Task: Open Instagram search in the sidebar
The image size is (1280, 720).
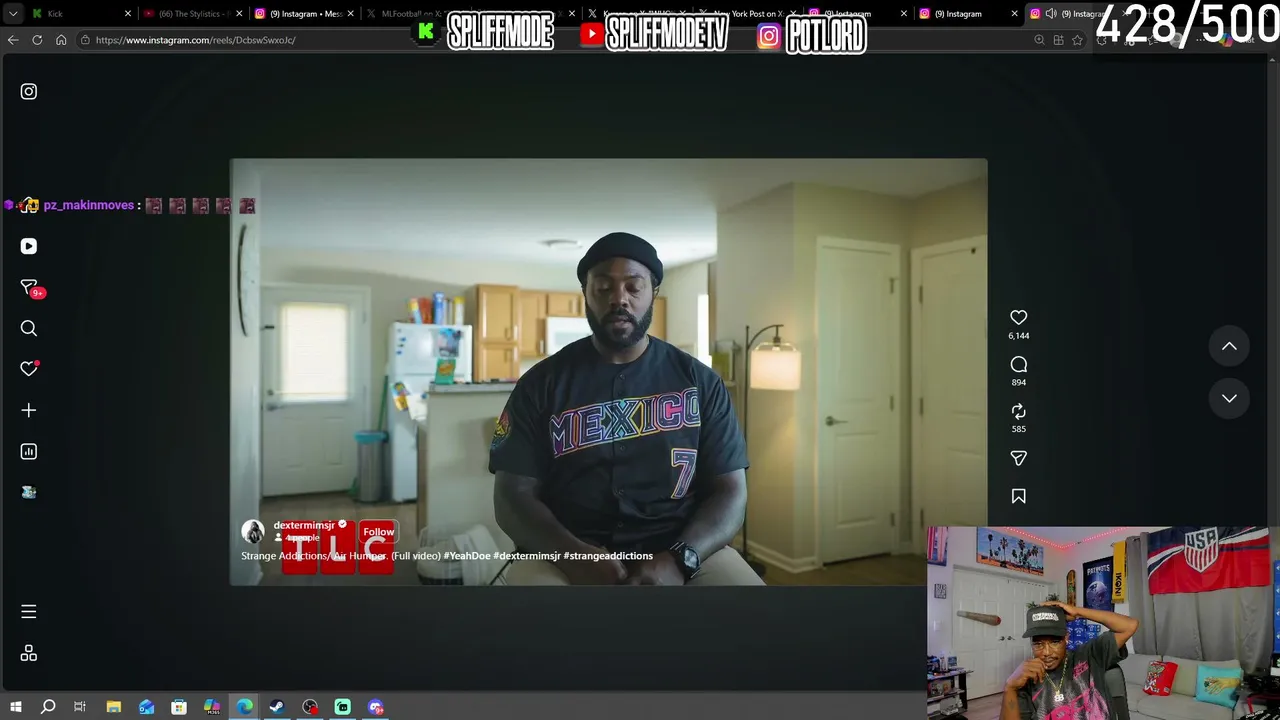Action: click(x=29, y=328)
